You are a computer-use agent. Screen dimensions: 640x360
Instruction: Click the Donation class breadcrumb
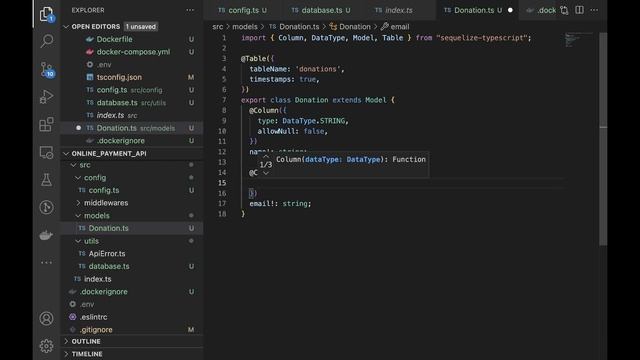[x=355, y=27]
